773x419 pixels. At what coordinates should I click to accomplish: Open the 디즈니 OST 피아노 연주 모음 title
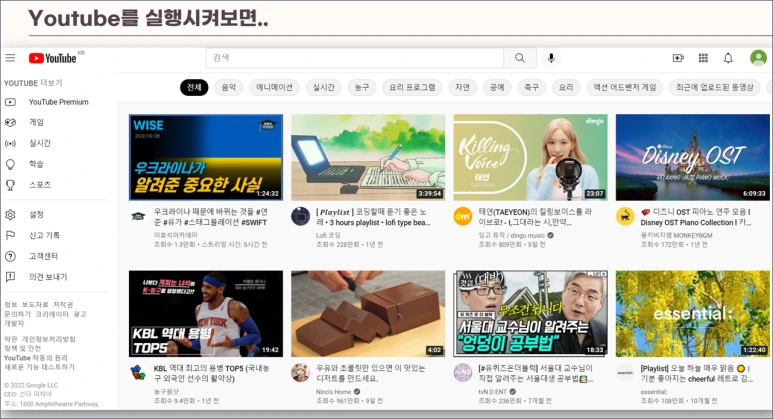(x=696, y=217)
